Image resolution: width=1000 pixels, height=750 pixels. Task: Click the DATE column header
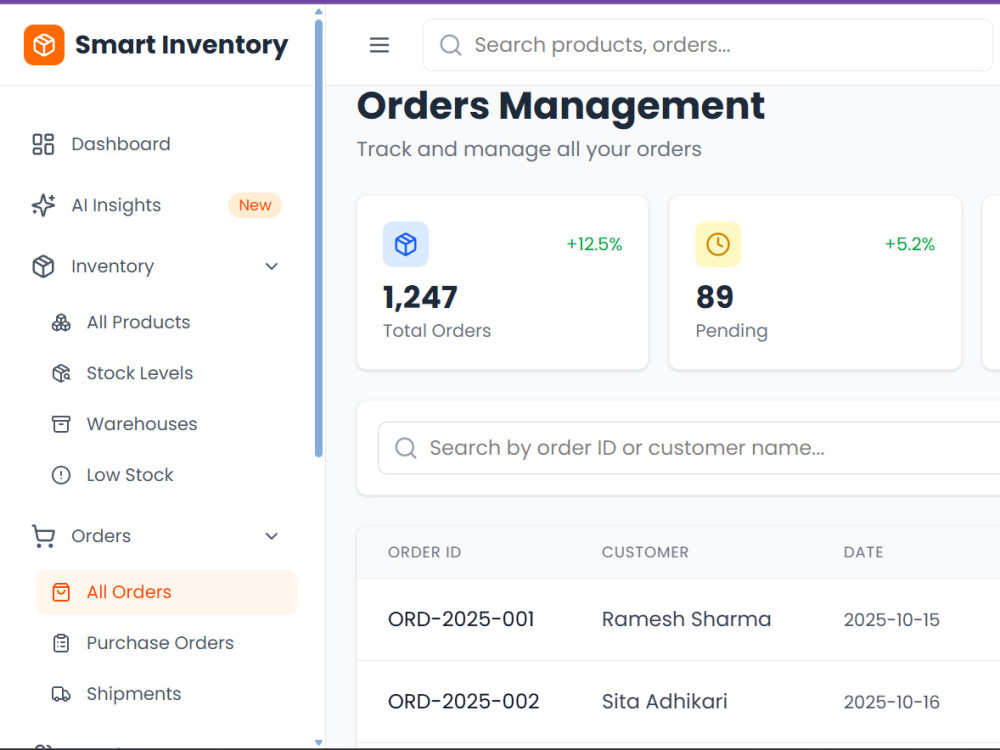click(864, 552)
